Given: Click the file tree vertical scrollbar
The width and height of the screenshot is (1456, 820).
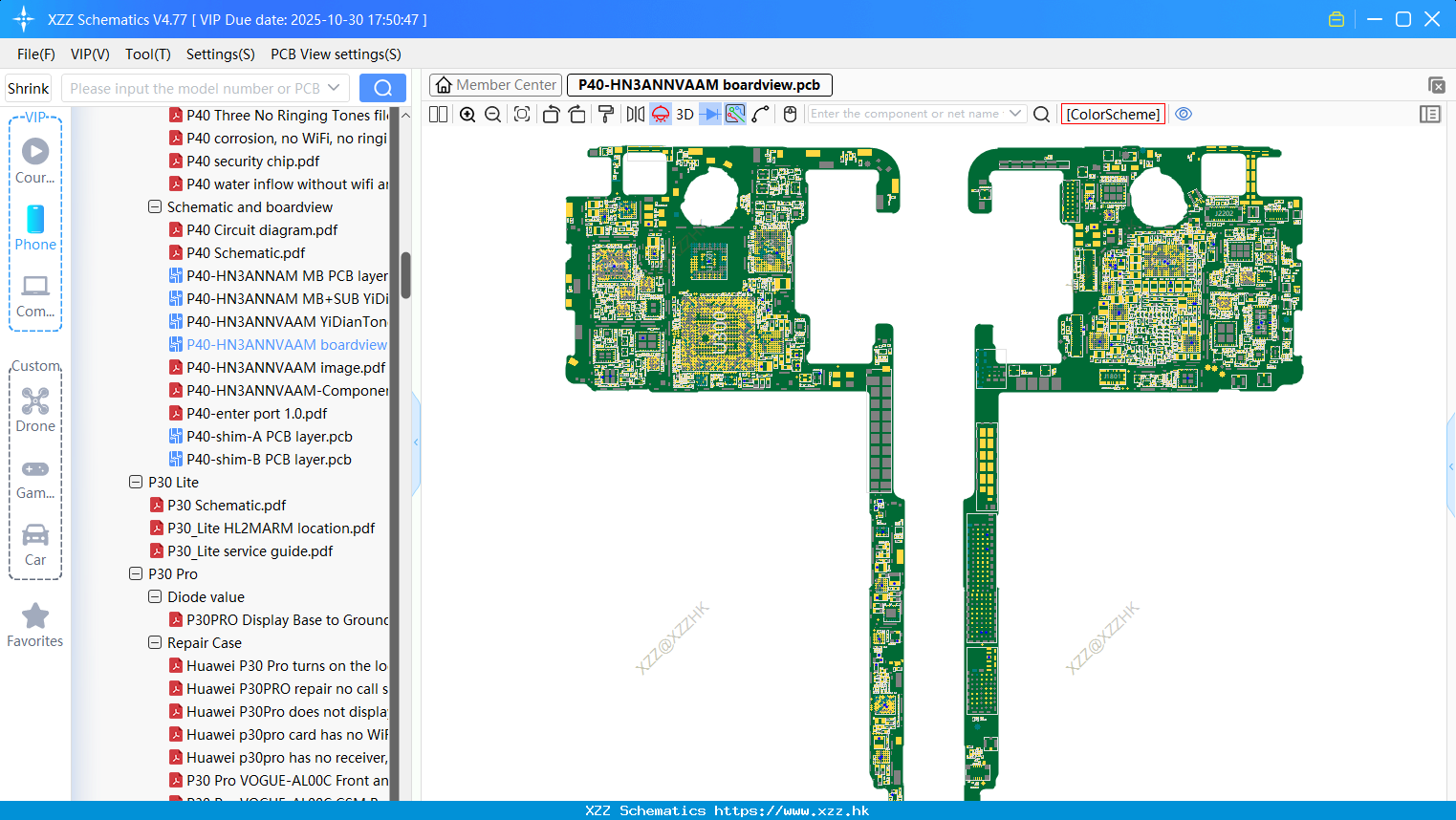Looking at the screenshot, I should point(405,275).
